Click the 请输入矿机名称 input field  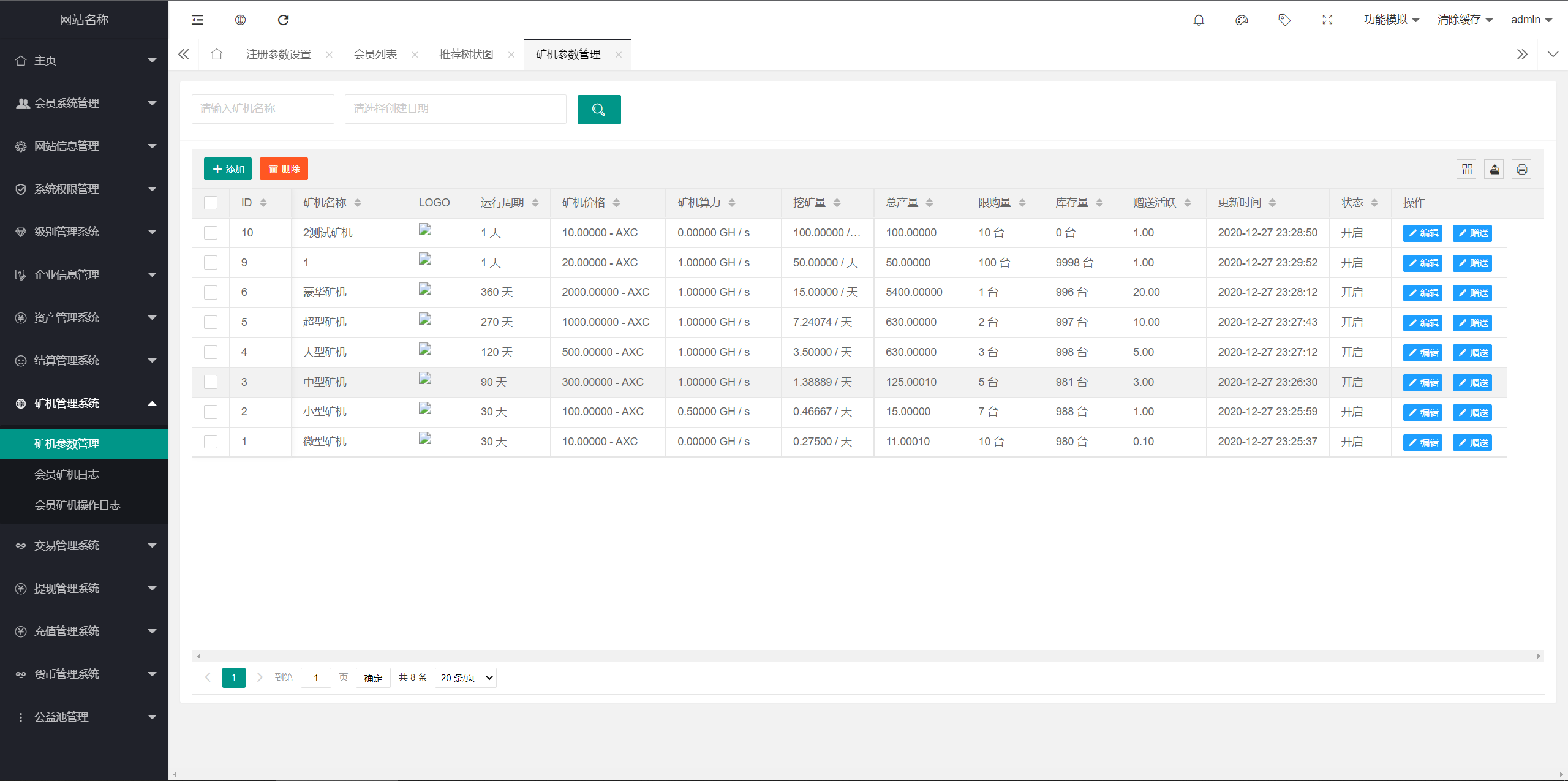click(263, 109)
